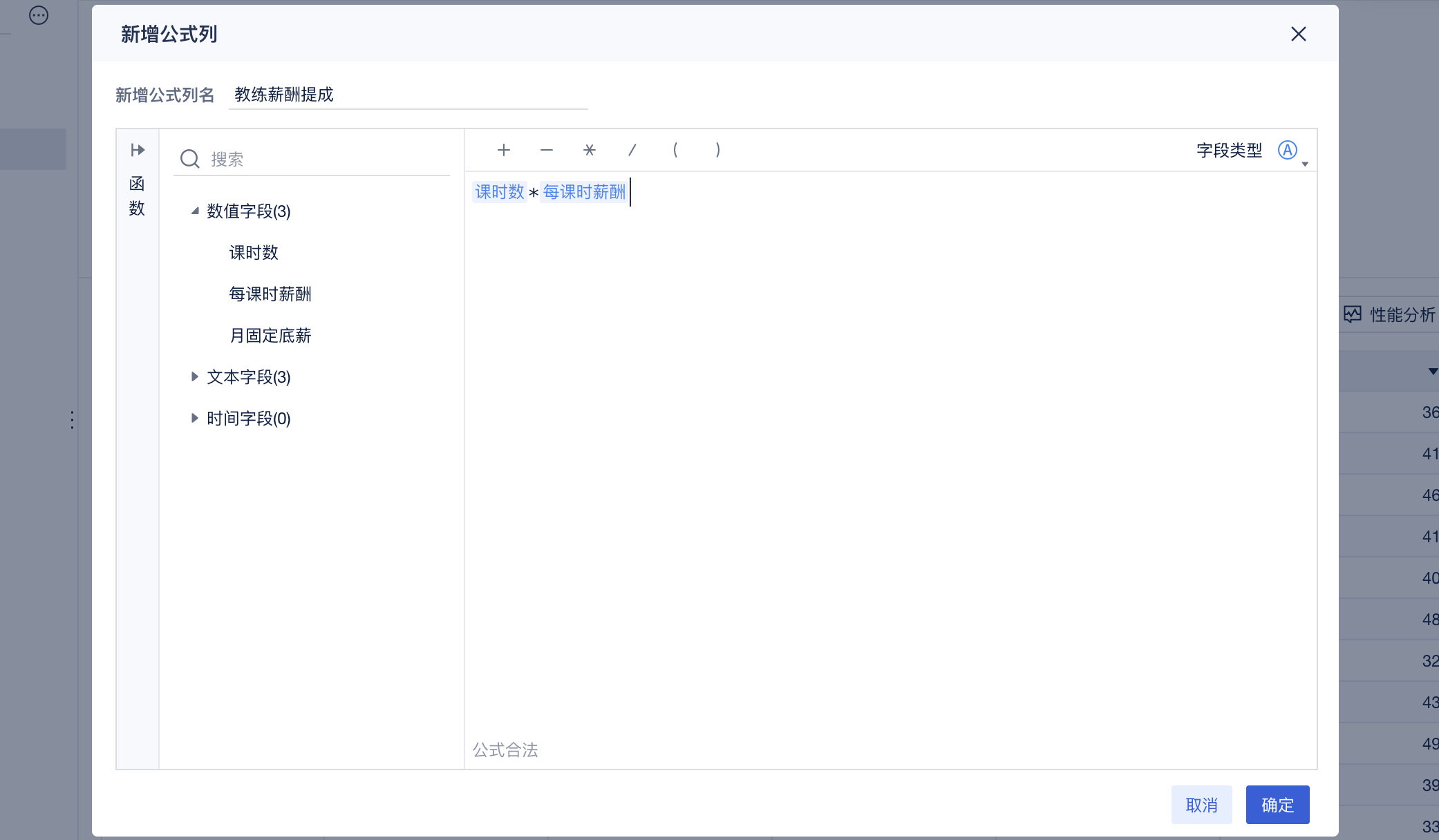Screen dimensions: 1439x840
Task: Select the 课时数 field
Action: (254, 252)
